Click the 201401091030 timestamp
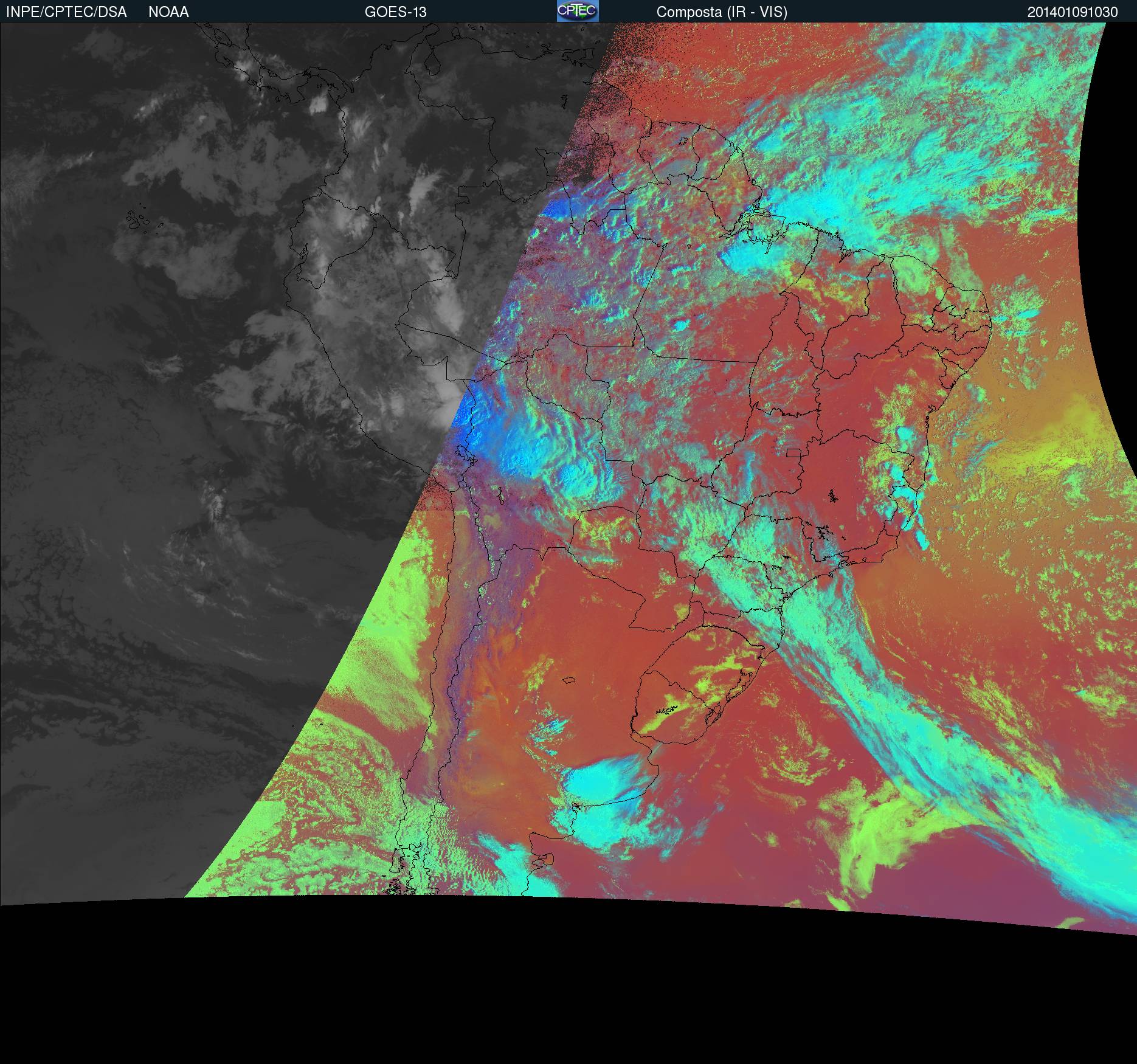The height and width of the screenshot is (1064, 1137). coord(1073,12)
